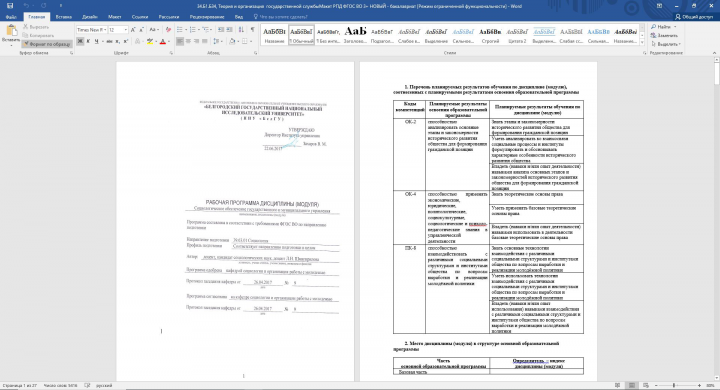720x390 pixels.
Task: Increase font size
Action: (x=133, y=29)
